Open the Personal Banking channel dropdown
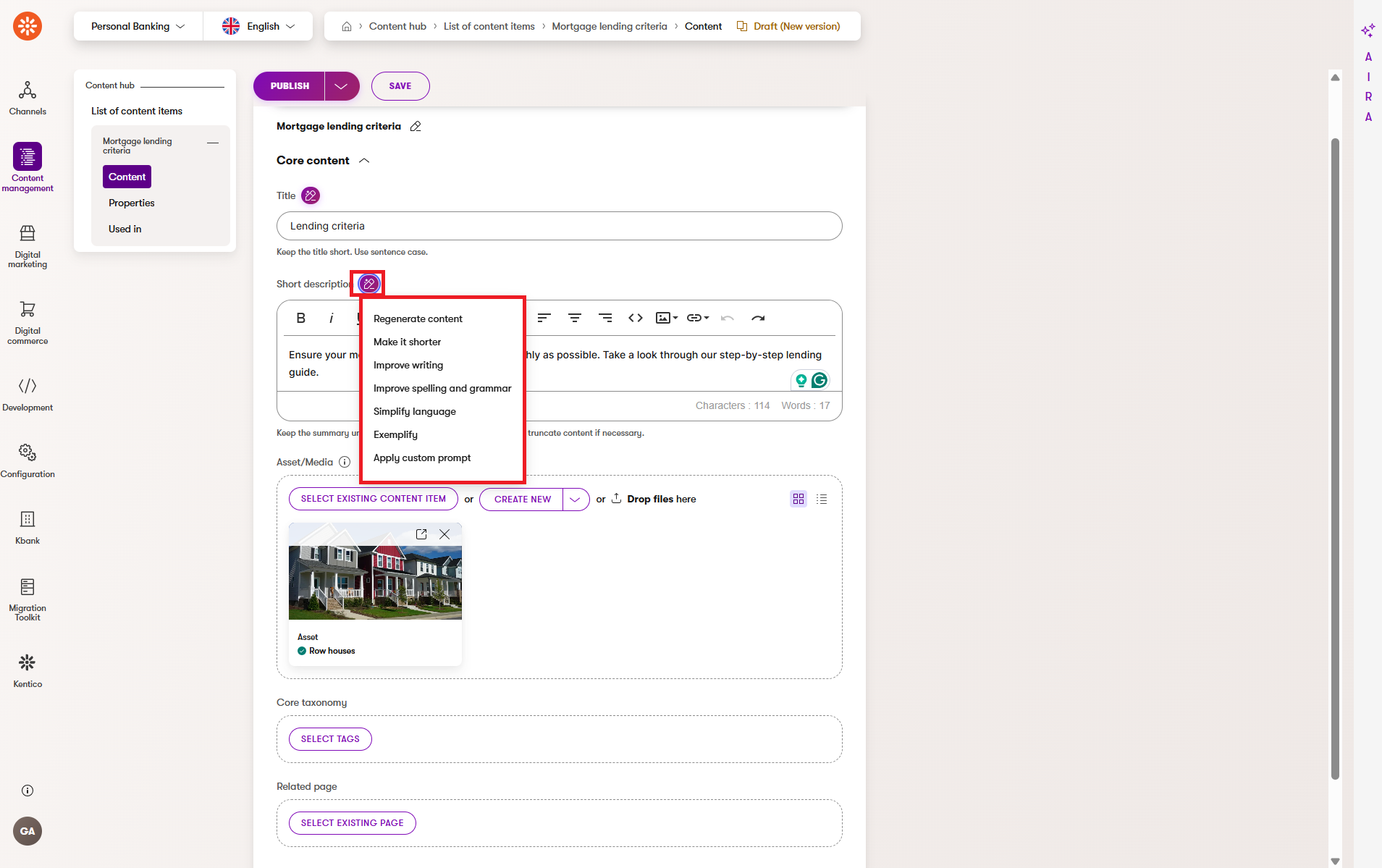 (138, 26)
